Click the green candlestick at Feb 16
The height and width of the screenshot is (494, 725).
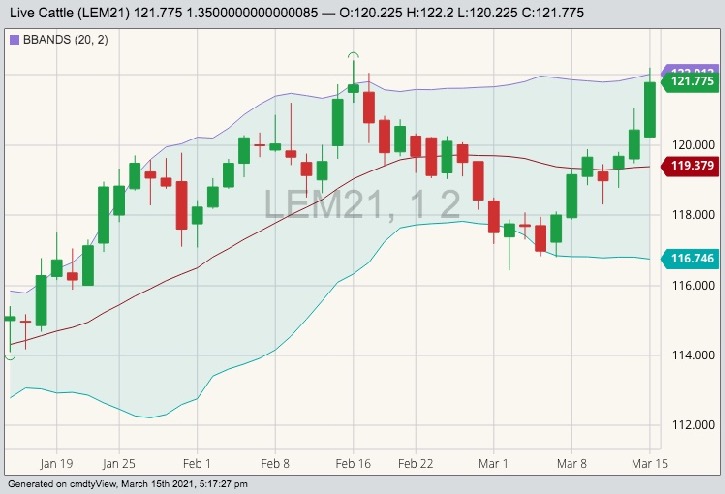353,88
